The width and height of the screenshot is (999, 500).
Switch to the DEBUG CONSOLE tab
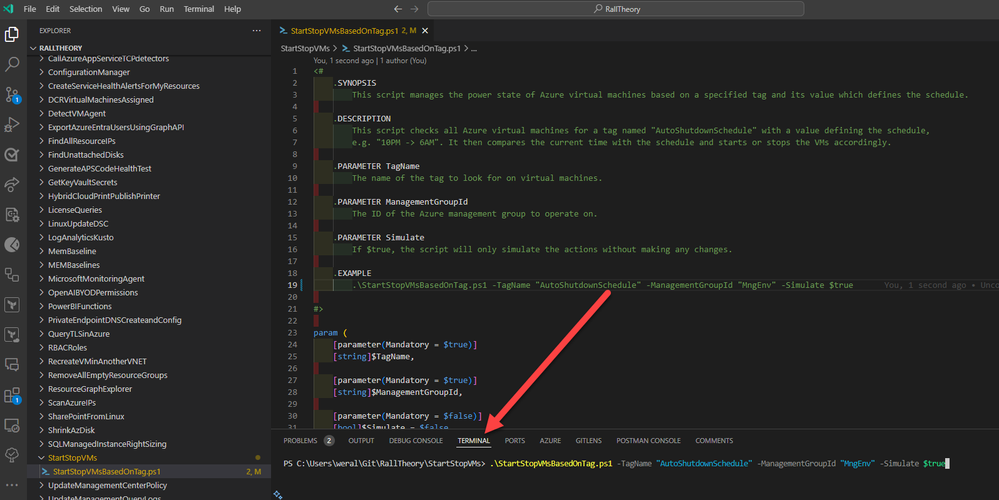click(x=415, y=441)
